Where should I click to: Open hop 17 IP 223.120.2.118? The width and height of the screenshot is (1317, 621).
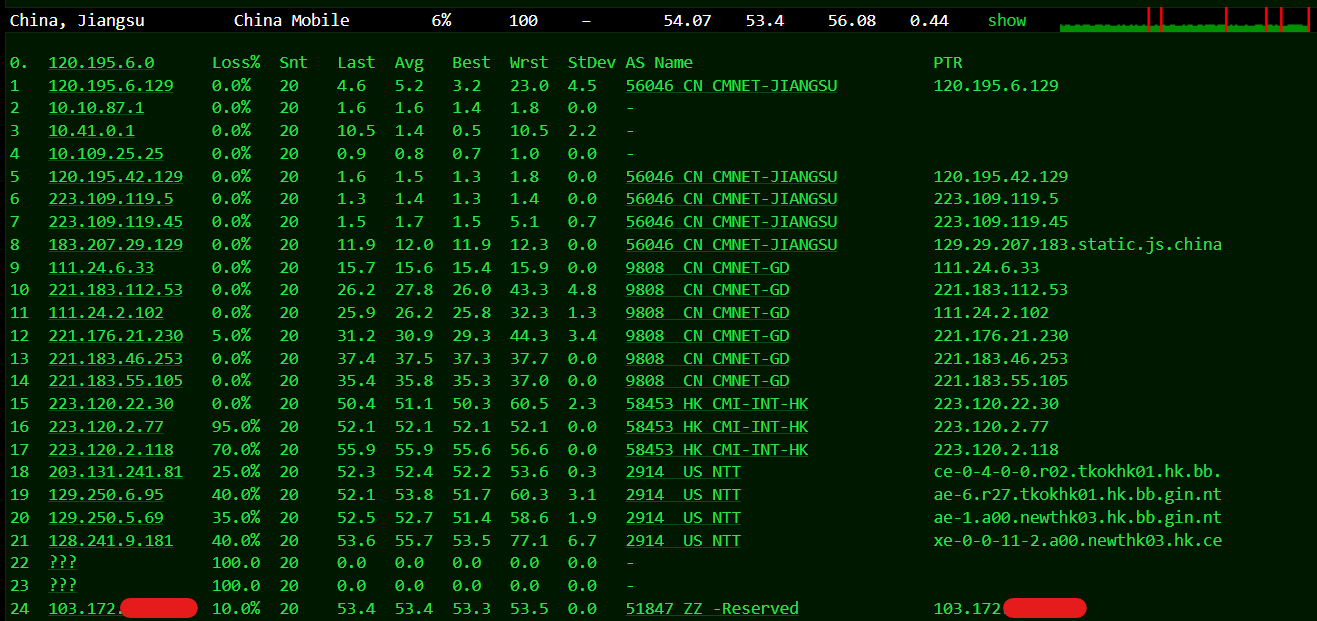pyautogui.click(x=111, y=450)
